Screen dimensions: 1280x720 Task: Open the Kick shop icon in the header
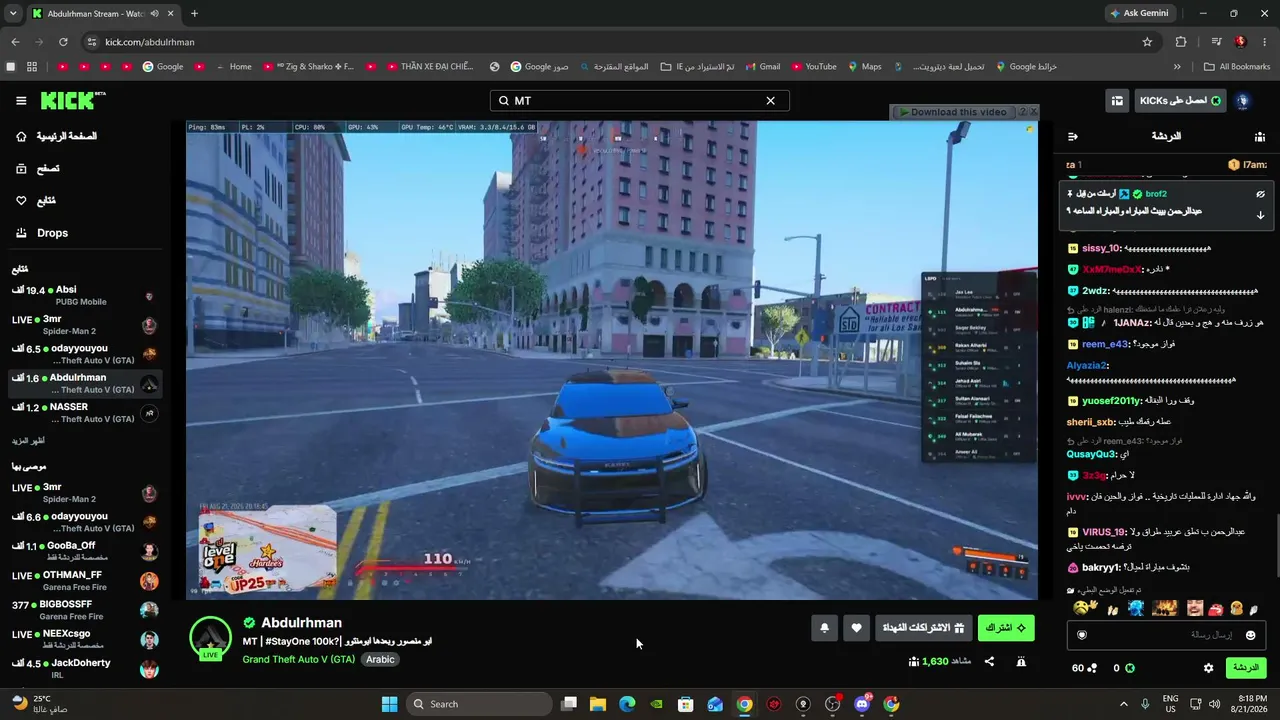1117,101
